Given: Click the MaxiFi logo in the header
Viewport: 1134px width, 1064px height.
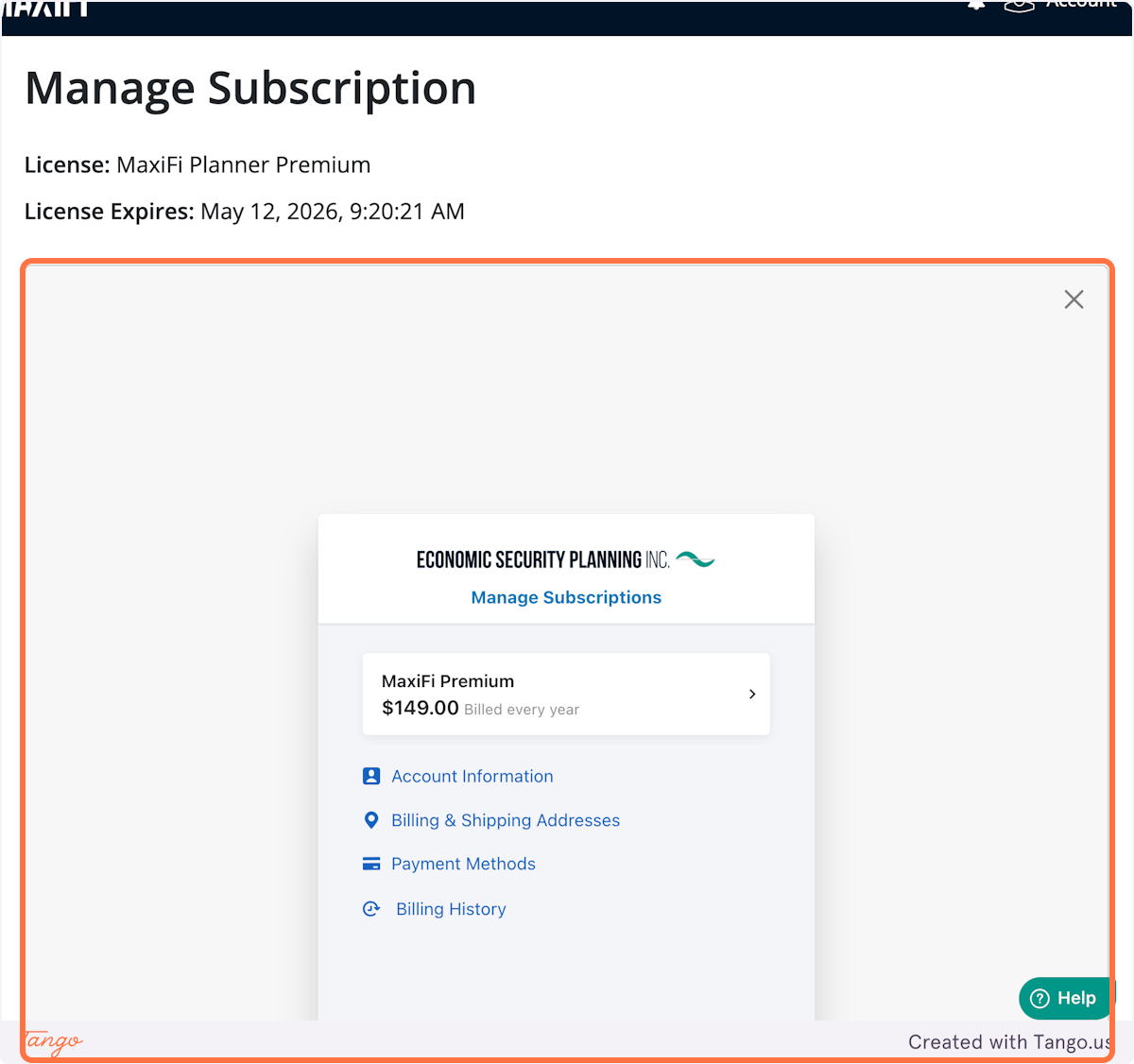Looking at the screenshot, I should click(x=45, y=8).
